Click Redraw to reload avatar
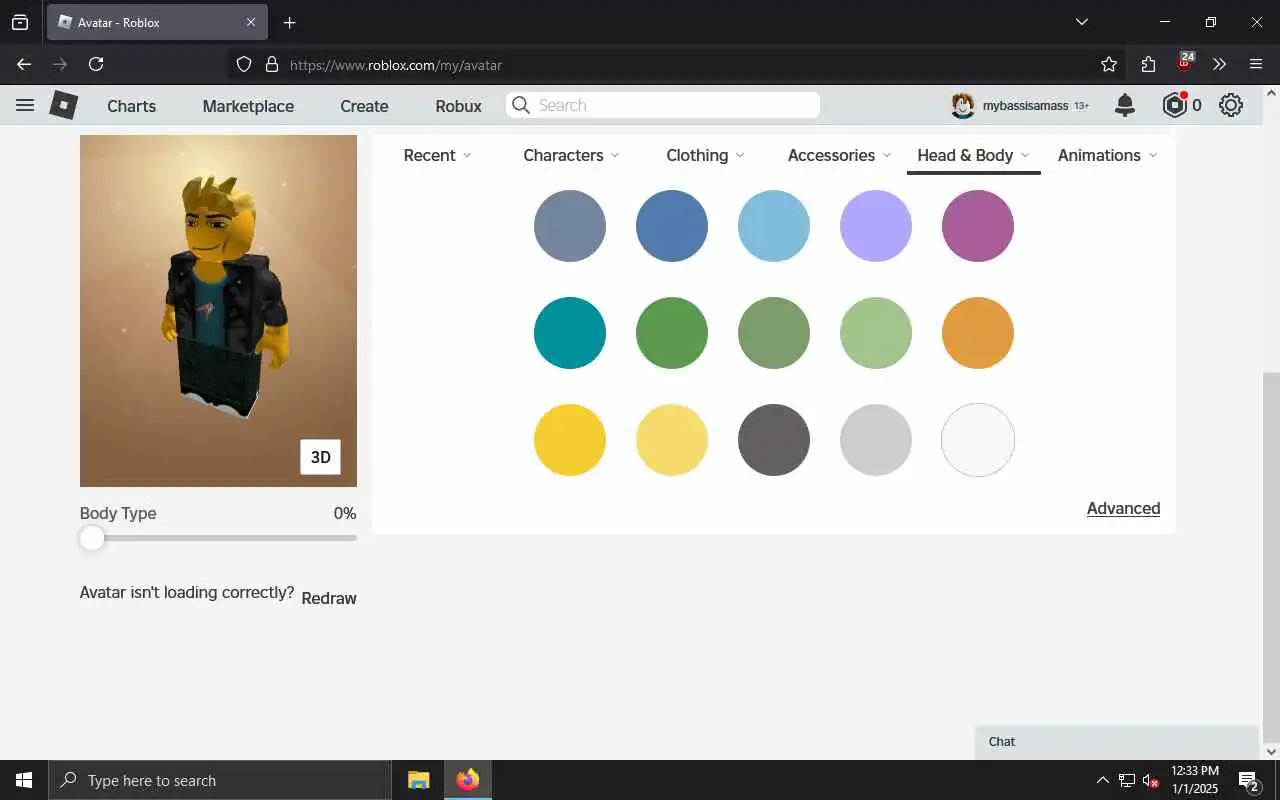 [329, 598]
